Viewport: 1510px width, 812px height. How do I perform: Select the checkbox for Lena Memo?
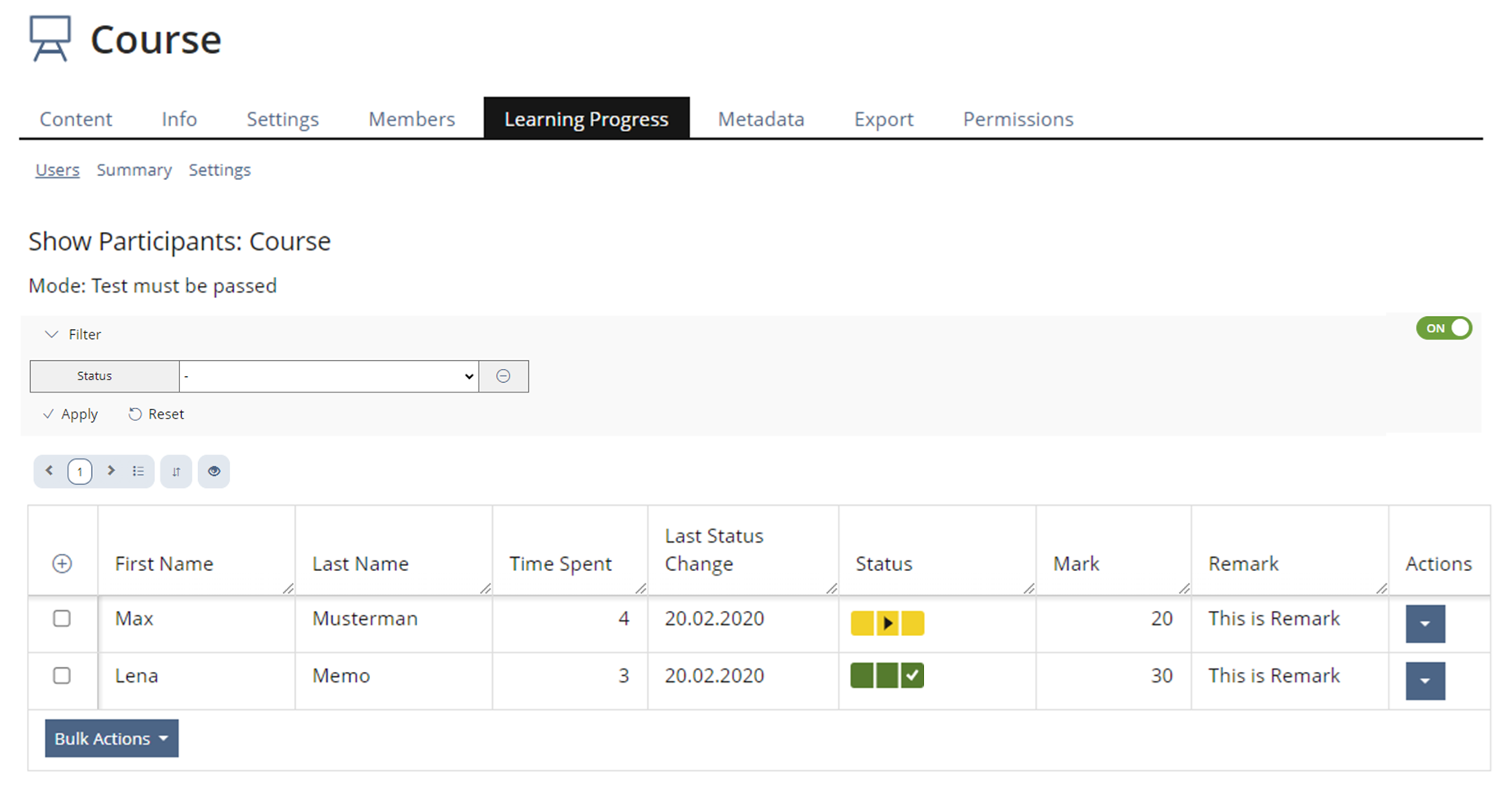62,676
